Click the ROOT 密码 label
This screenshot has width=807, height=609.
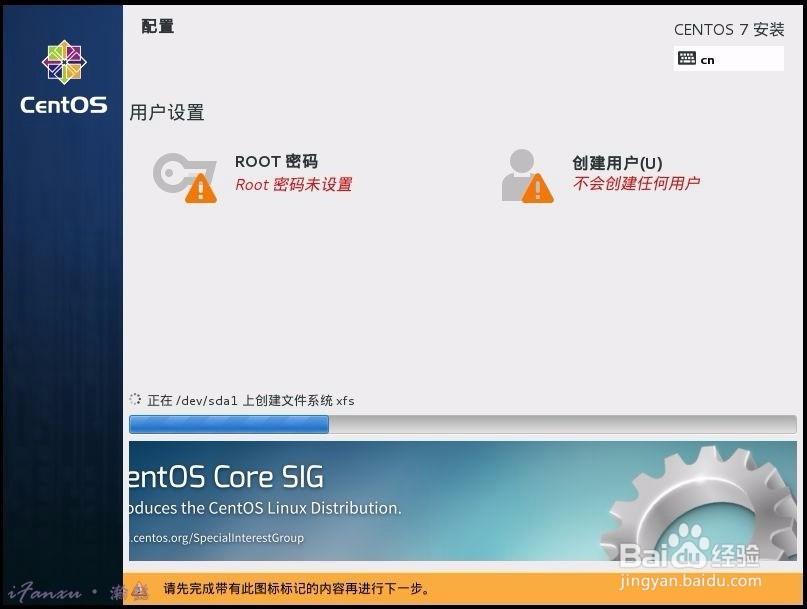click(x=276, y=162)
